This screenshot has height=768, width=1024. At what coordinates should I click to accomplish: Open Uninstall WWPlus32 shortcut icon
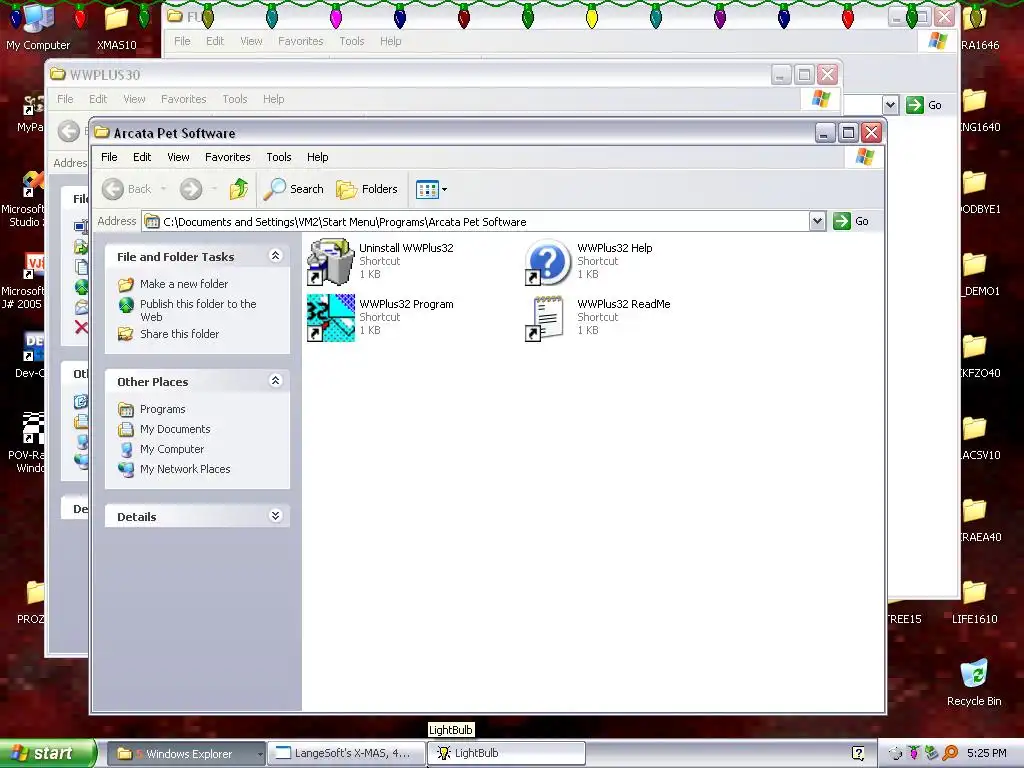tap(330, 261)
